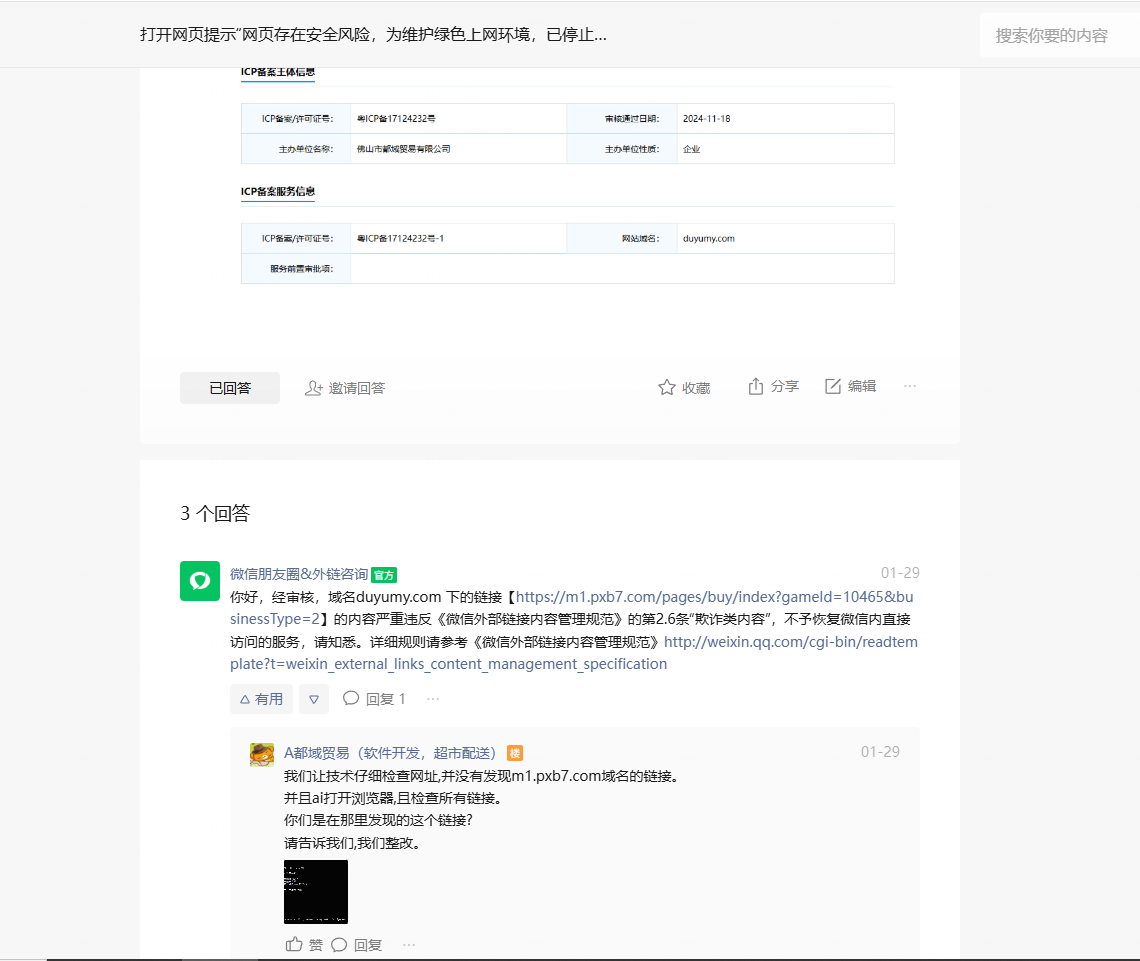Click the date 2024-11-18 cell
This screenshot has width=1140, height=961.
click(785, 118)
